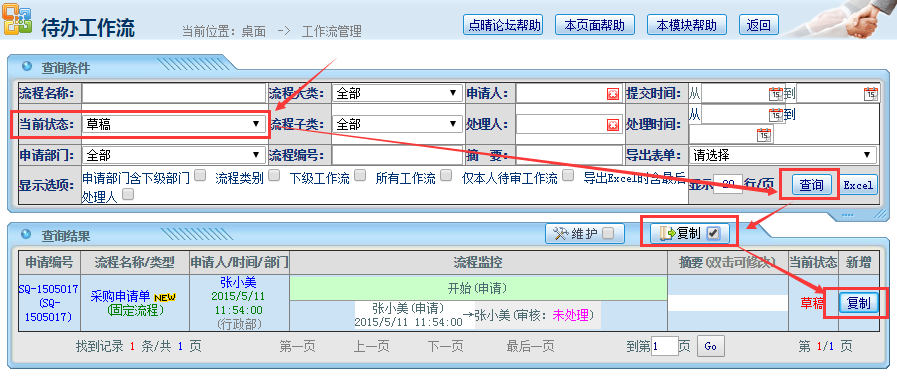Open the calendar for 处理时间 end date
This screenshot has height=384, width=897.
(x=764, y=135)
